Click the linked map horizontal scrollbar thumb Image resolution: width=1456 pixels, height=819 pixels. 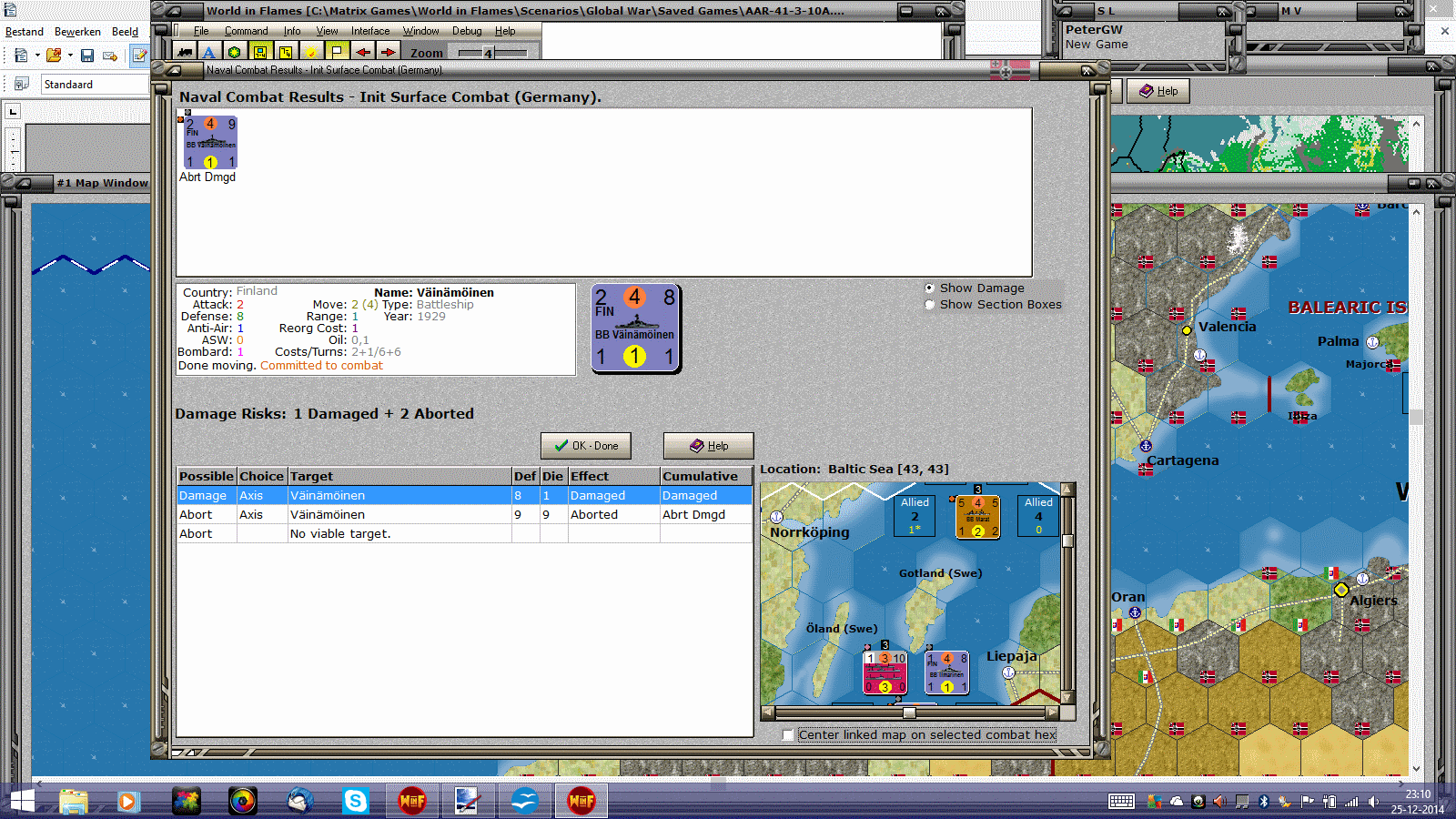[909, 713]
